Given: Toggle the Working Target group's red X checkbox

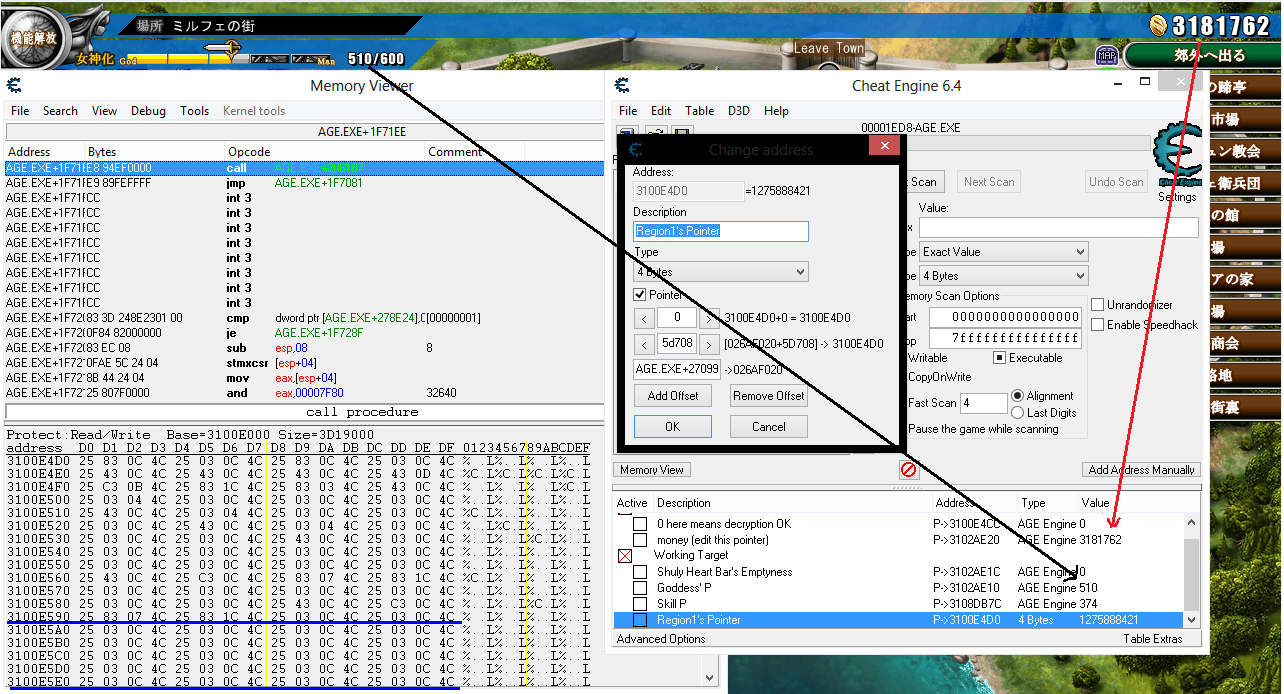Looking at the screenshot, I should (625, 556).
